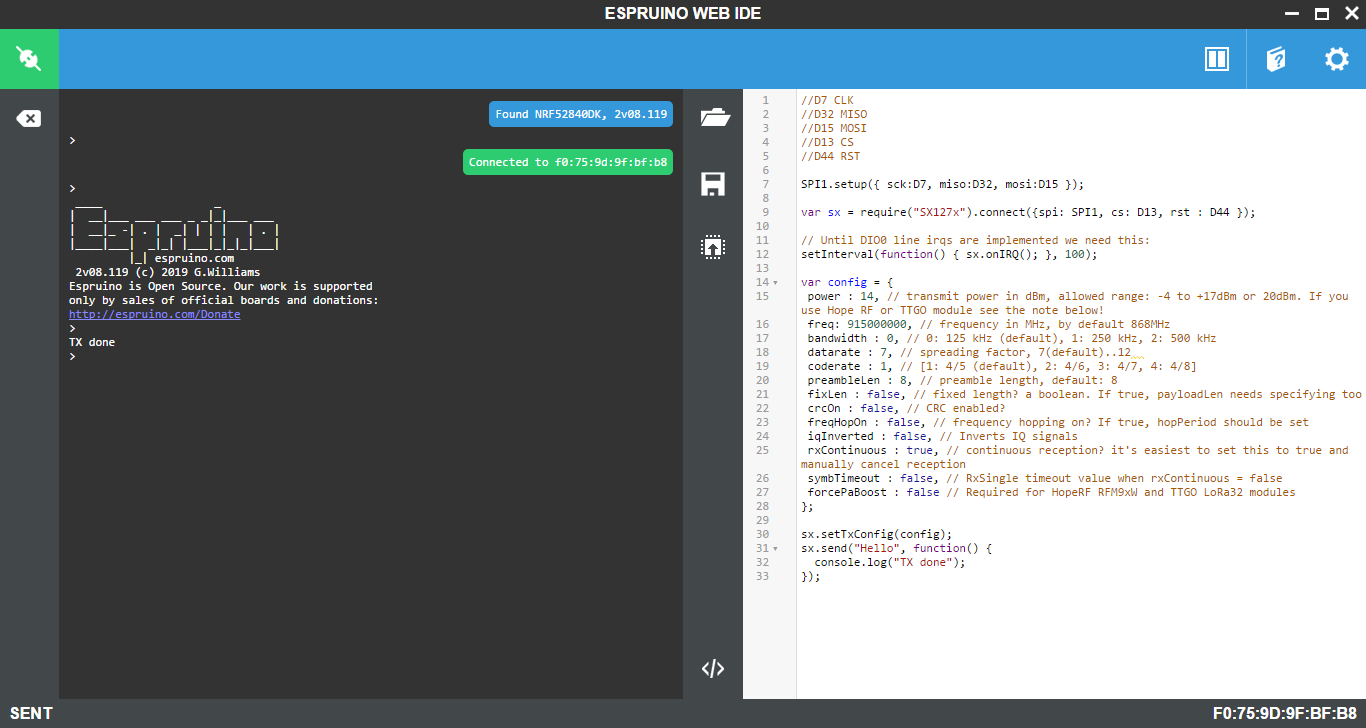Click the 'forcePaBoost : false' config line
Image resolution: width=1366 pixels, height=728 pixels.
point(1051,492)
